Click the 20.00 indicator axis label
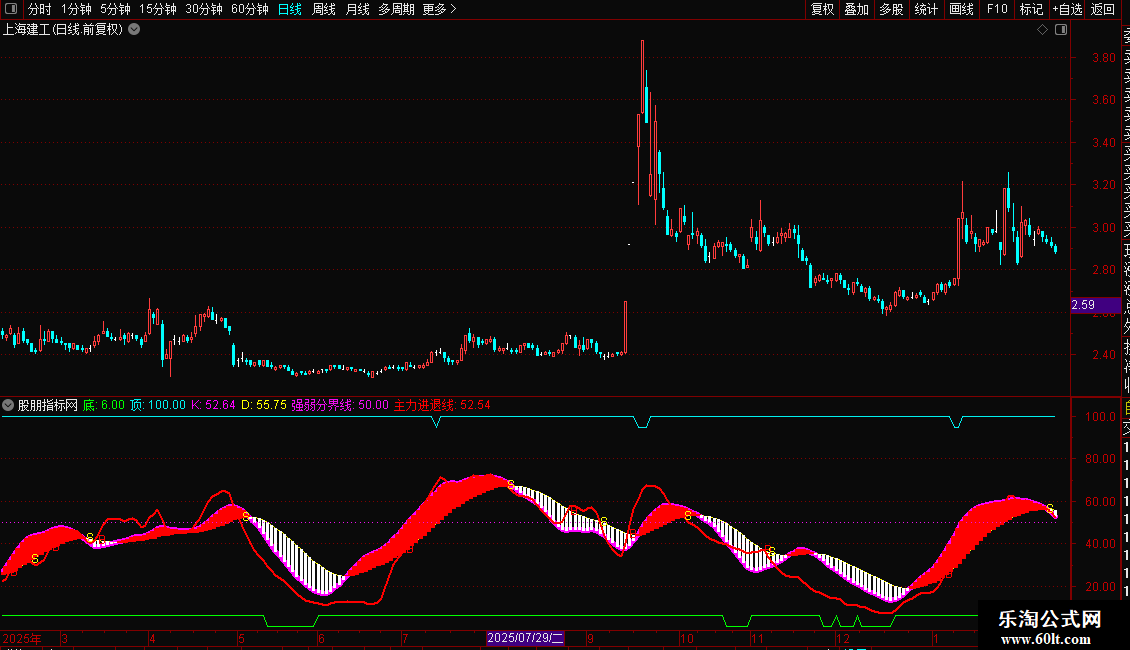 [1100, 587]
